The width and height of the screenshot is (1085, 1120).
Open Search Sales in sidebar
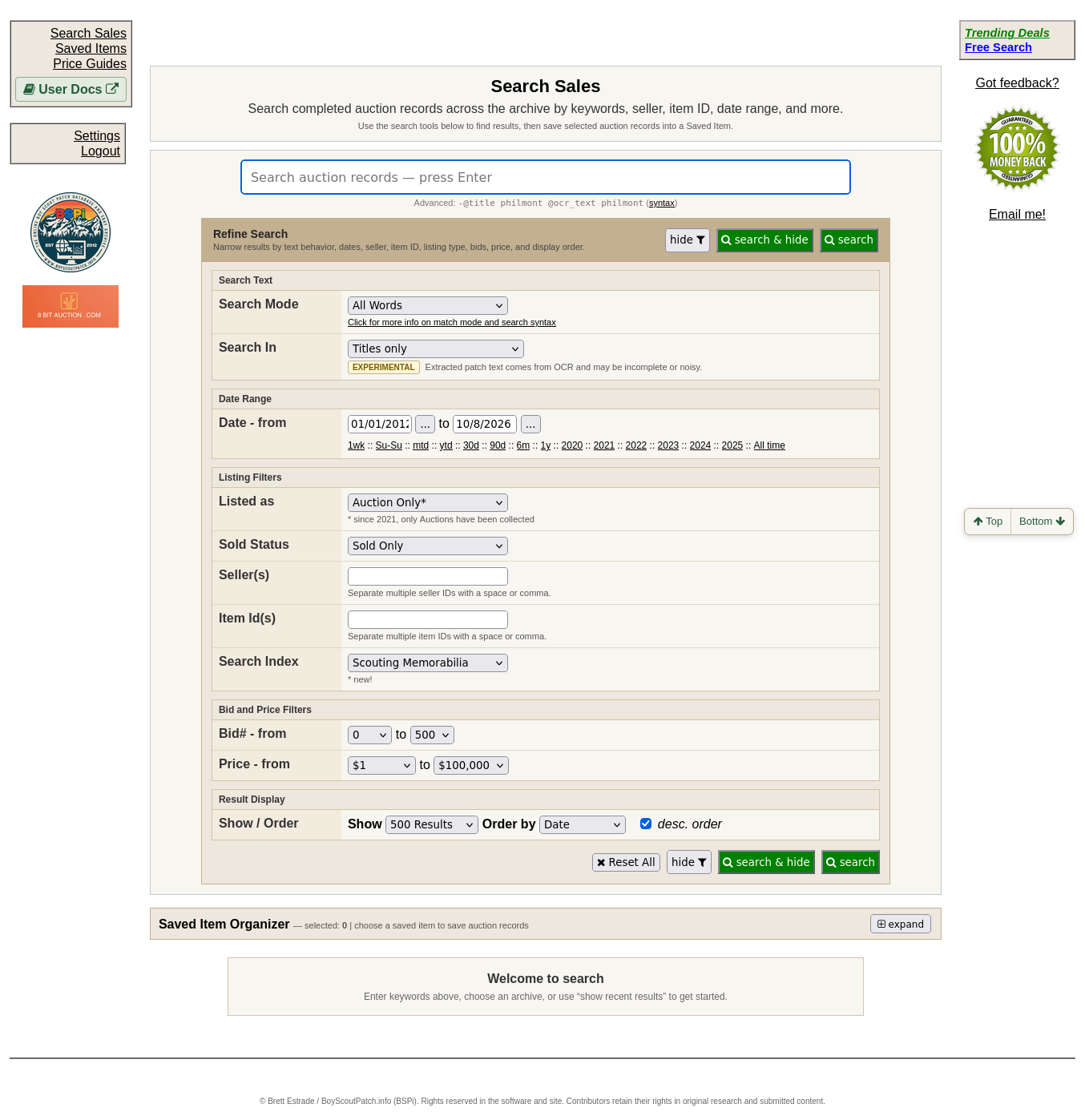pyautogui.click(x=88, y=33)
